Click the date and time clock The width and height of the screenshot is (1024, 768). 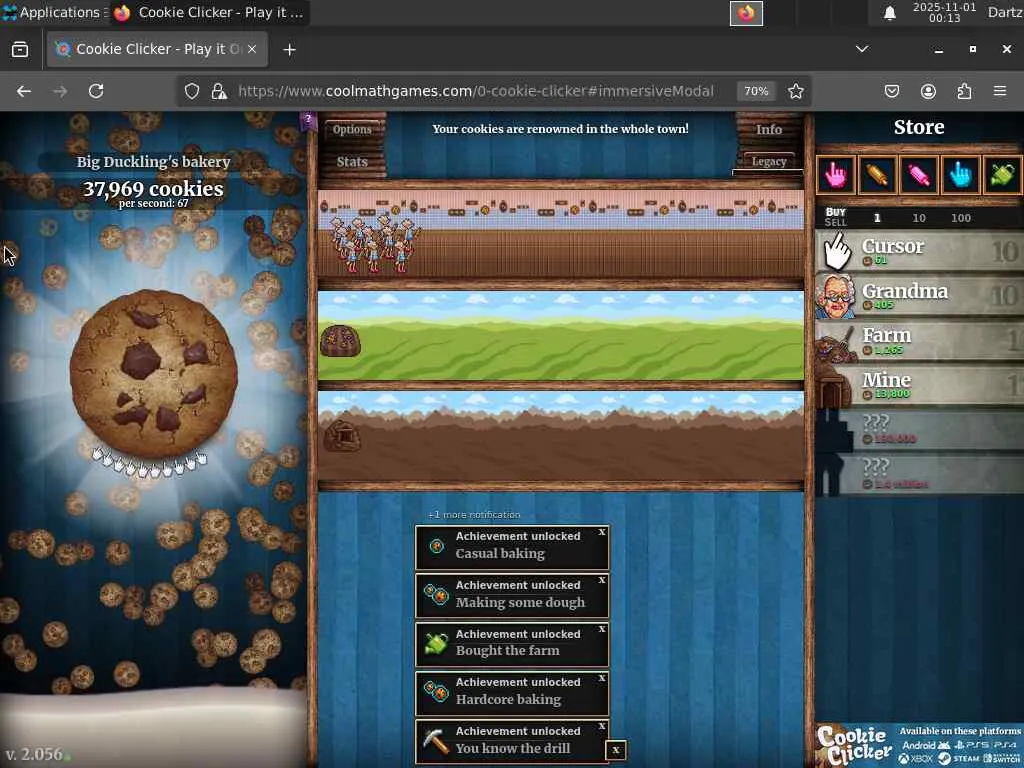[x=944, y=12]
